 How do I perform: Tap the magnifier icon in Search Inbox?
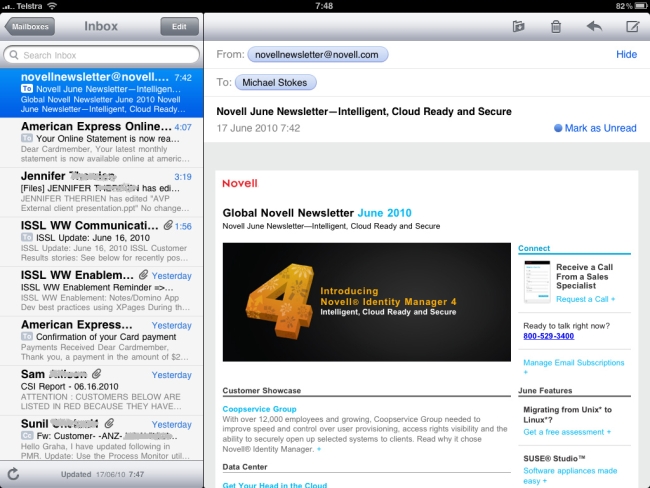(x=14, y=55)
